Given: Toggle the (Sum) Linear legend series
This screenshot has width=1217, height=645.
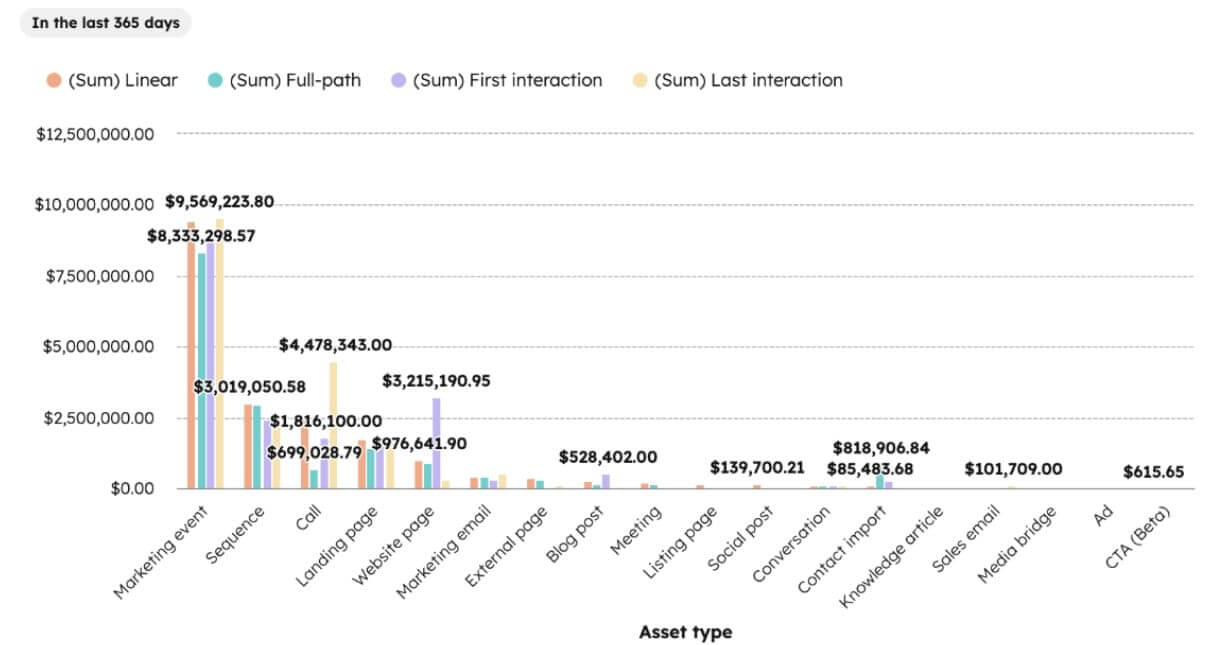Looking at the screenshot, I should pyautogui.click(x=113, y=80).
